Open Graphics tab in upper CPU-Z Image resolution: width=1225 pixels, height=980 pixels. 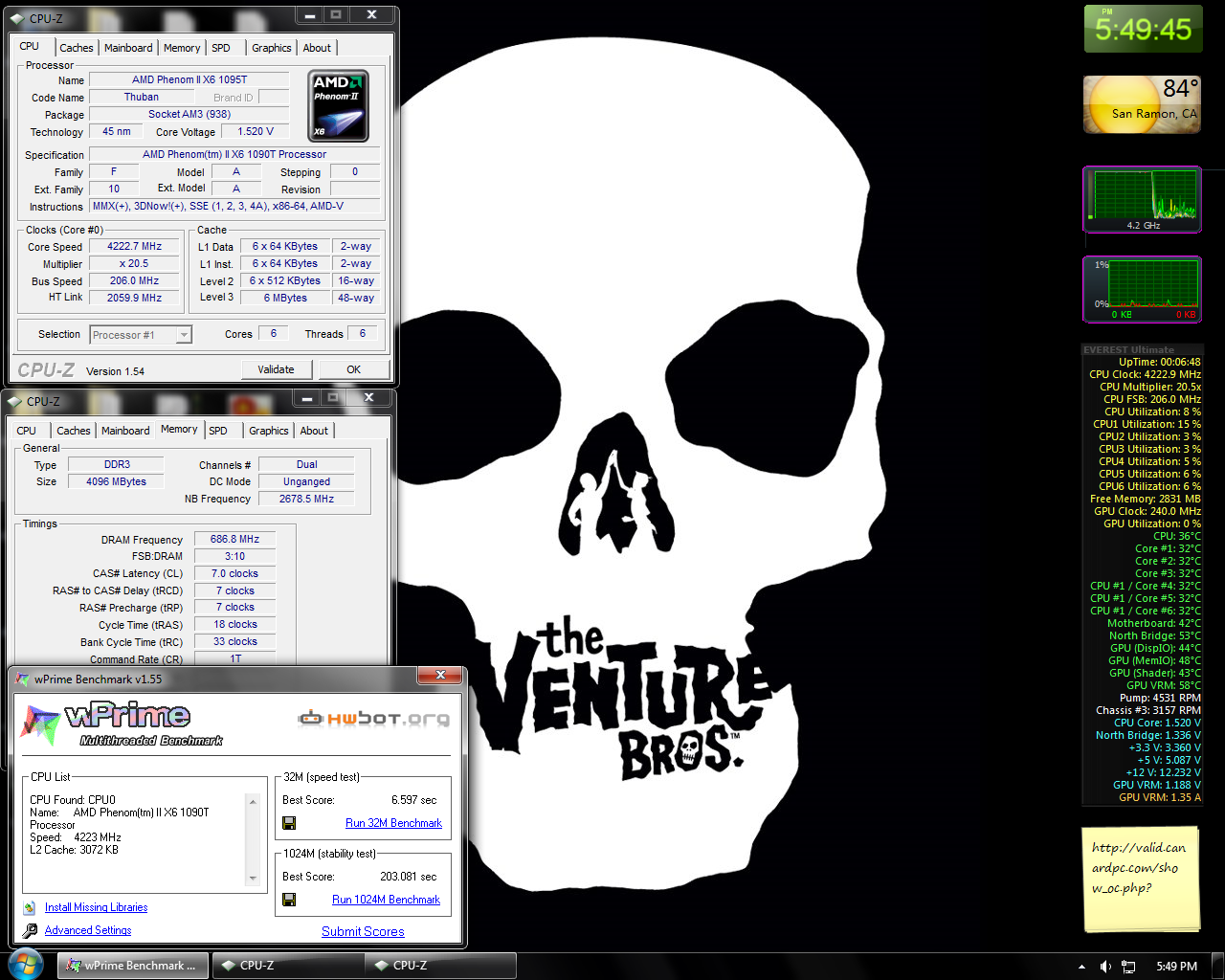click(272, 48)
